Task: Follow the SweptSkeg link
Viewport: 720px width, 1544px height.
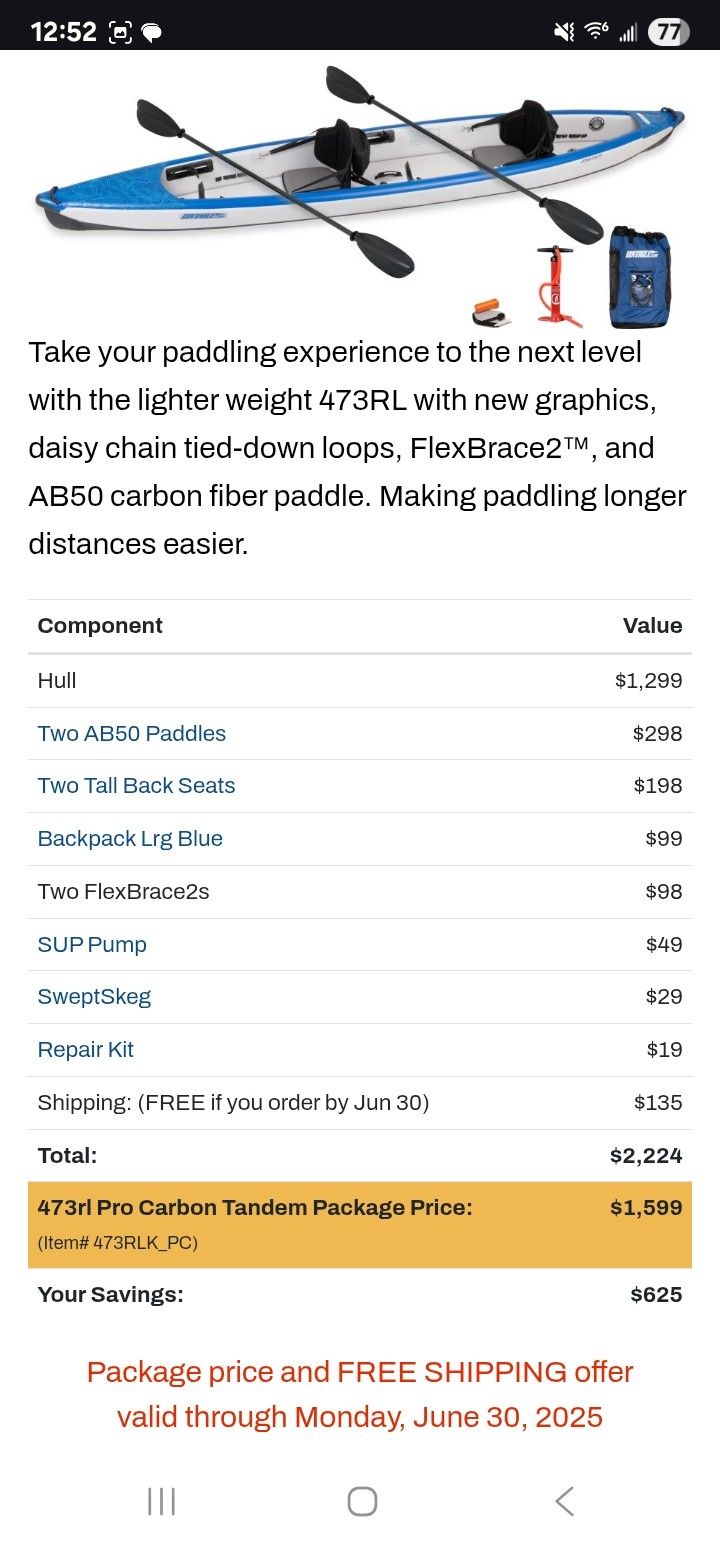Action: (94, 997)
